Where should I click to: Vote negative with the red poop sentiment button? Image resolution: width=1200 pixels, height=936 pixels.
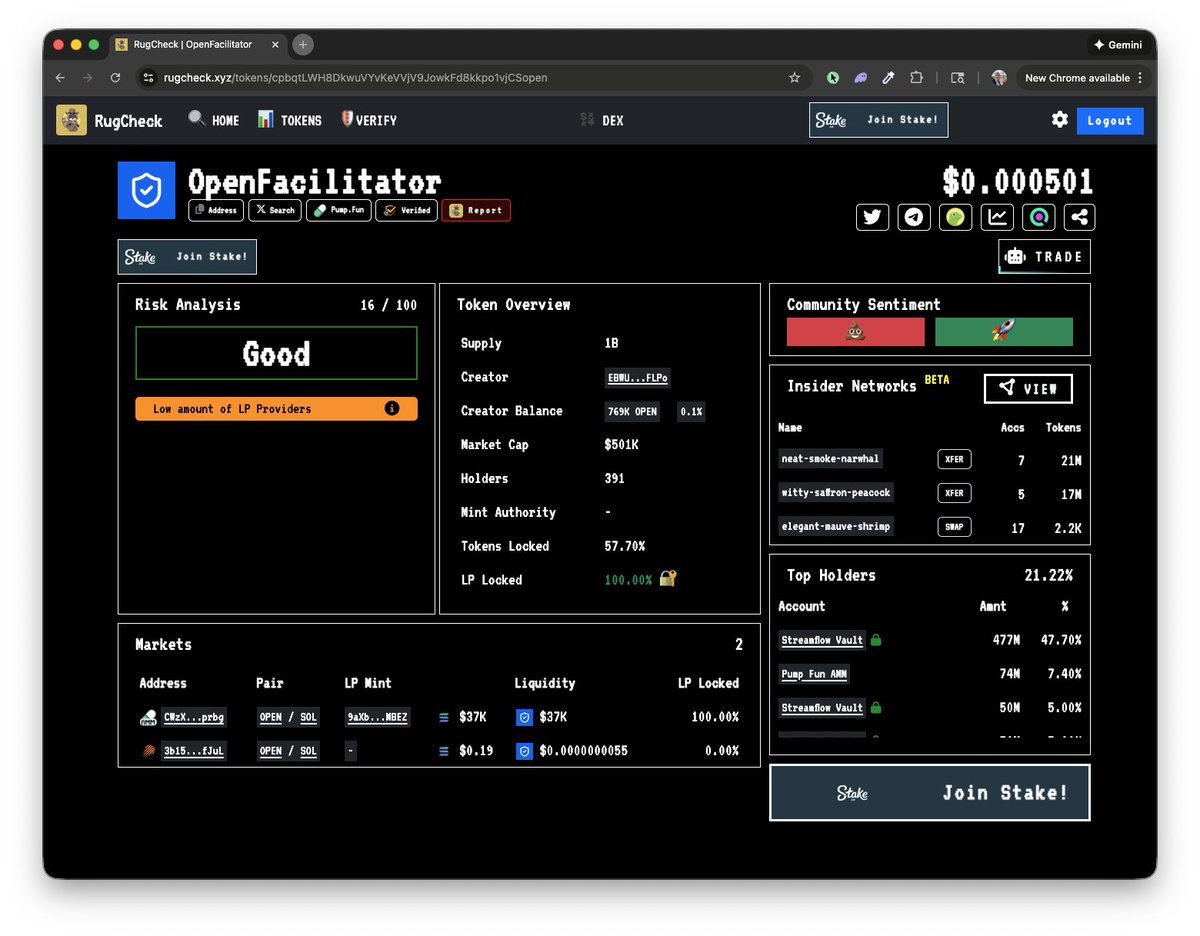coord(856,332)
